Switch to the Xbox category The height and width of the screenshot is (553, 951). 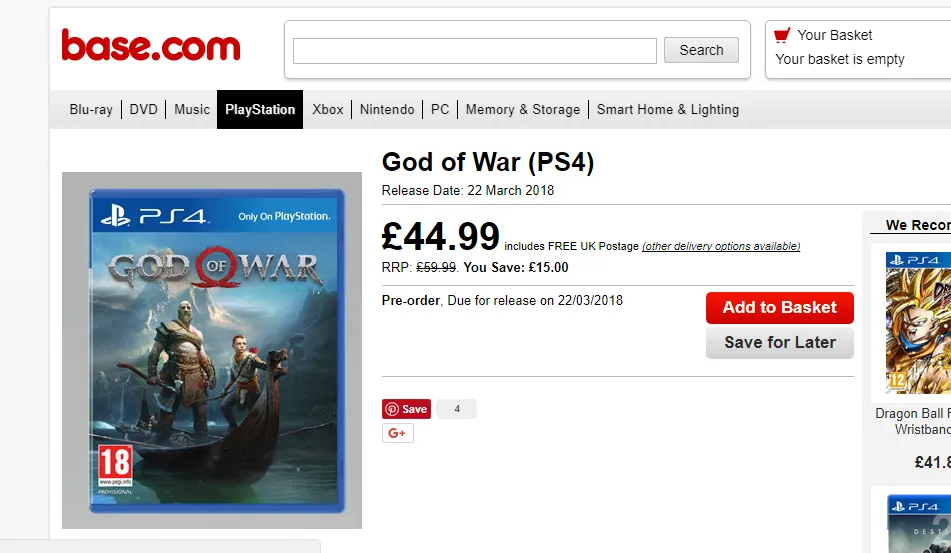coord(328,110)
